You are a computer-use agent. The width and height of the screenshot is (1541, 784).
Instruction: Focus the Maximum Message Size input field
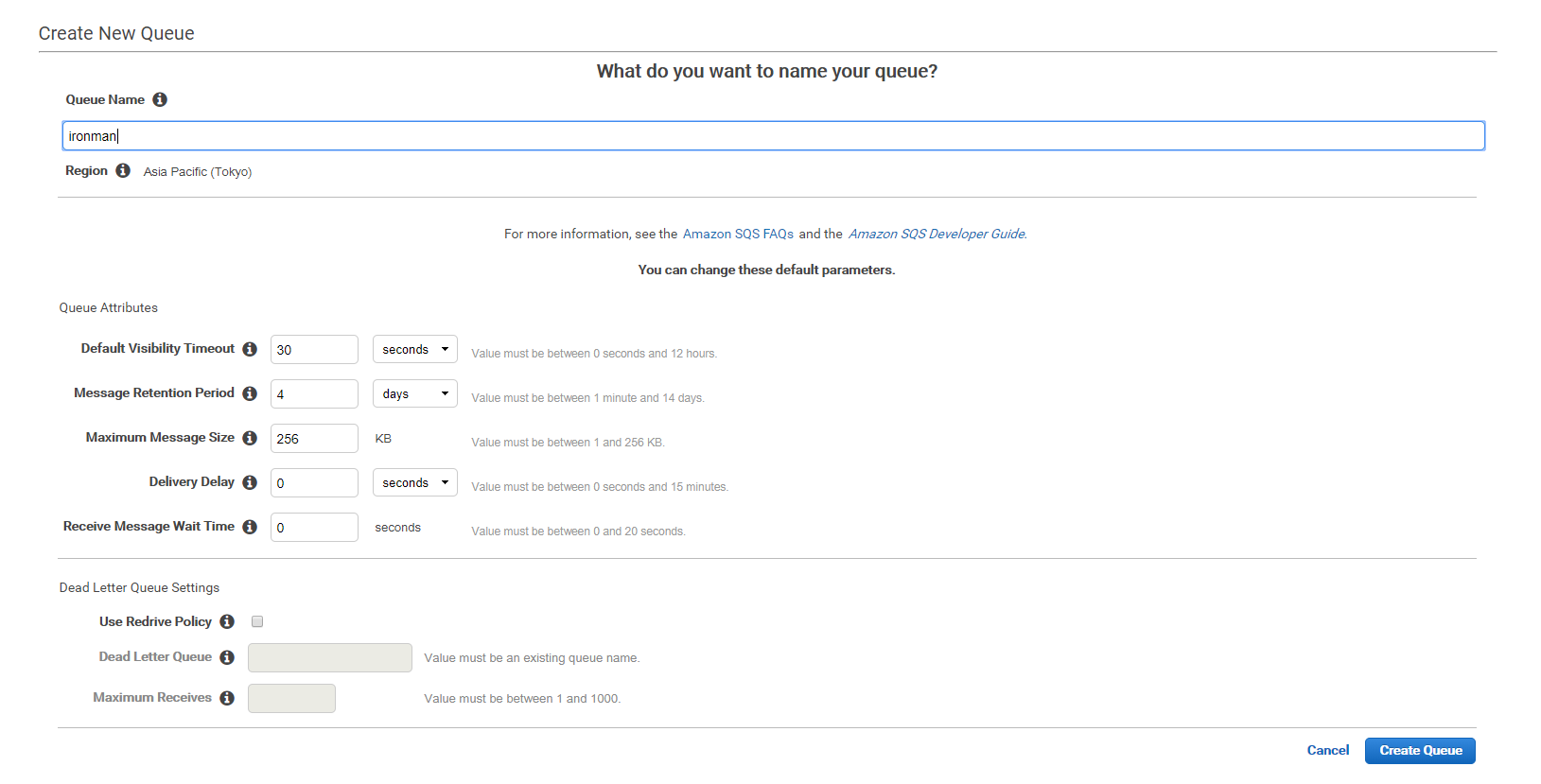click(x=314, y=438)
